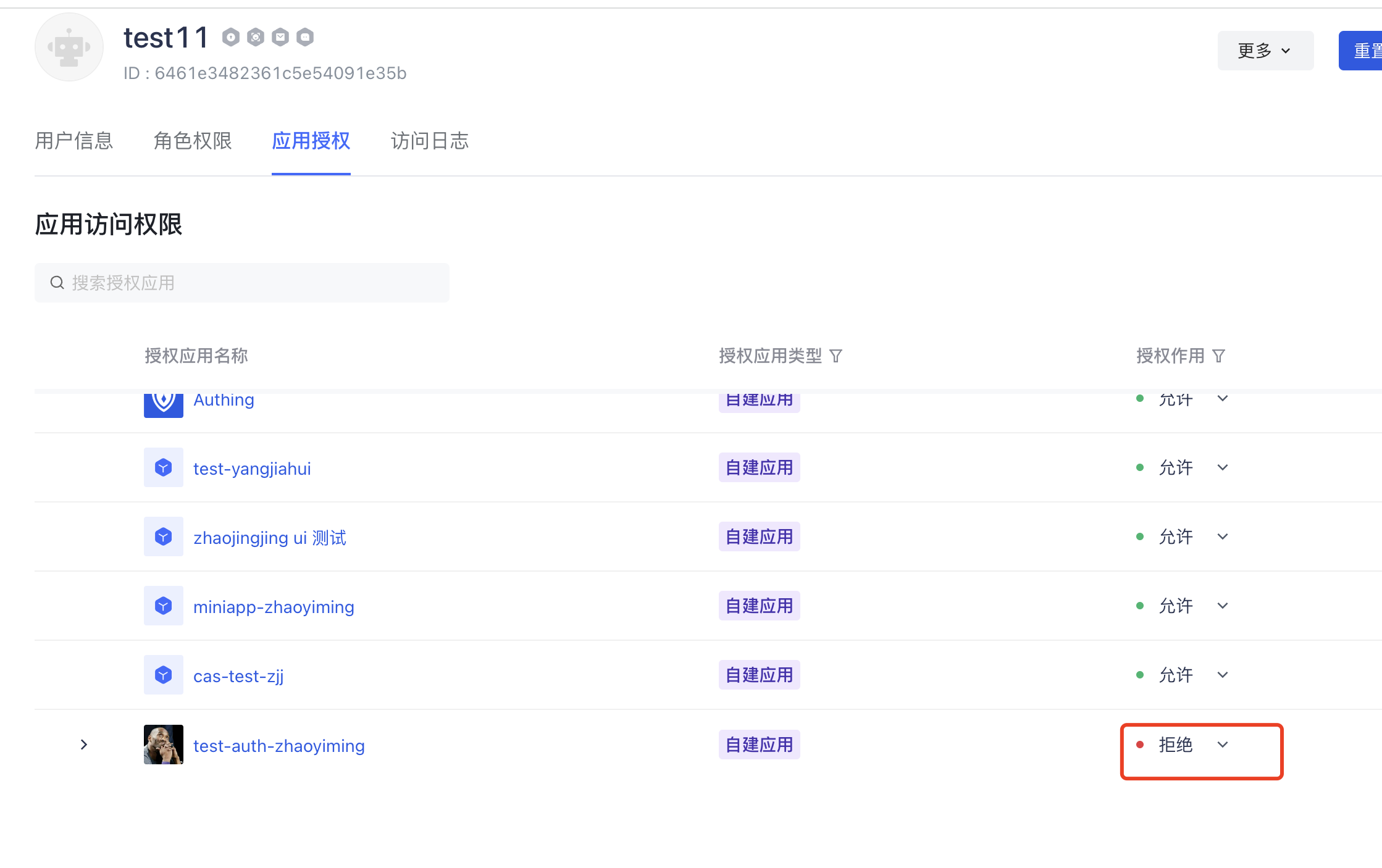Click the test-auth-zhaoyiming photo thumbnail

pos(164,745)
